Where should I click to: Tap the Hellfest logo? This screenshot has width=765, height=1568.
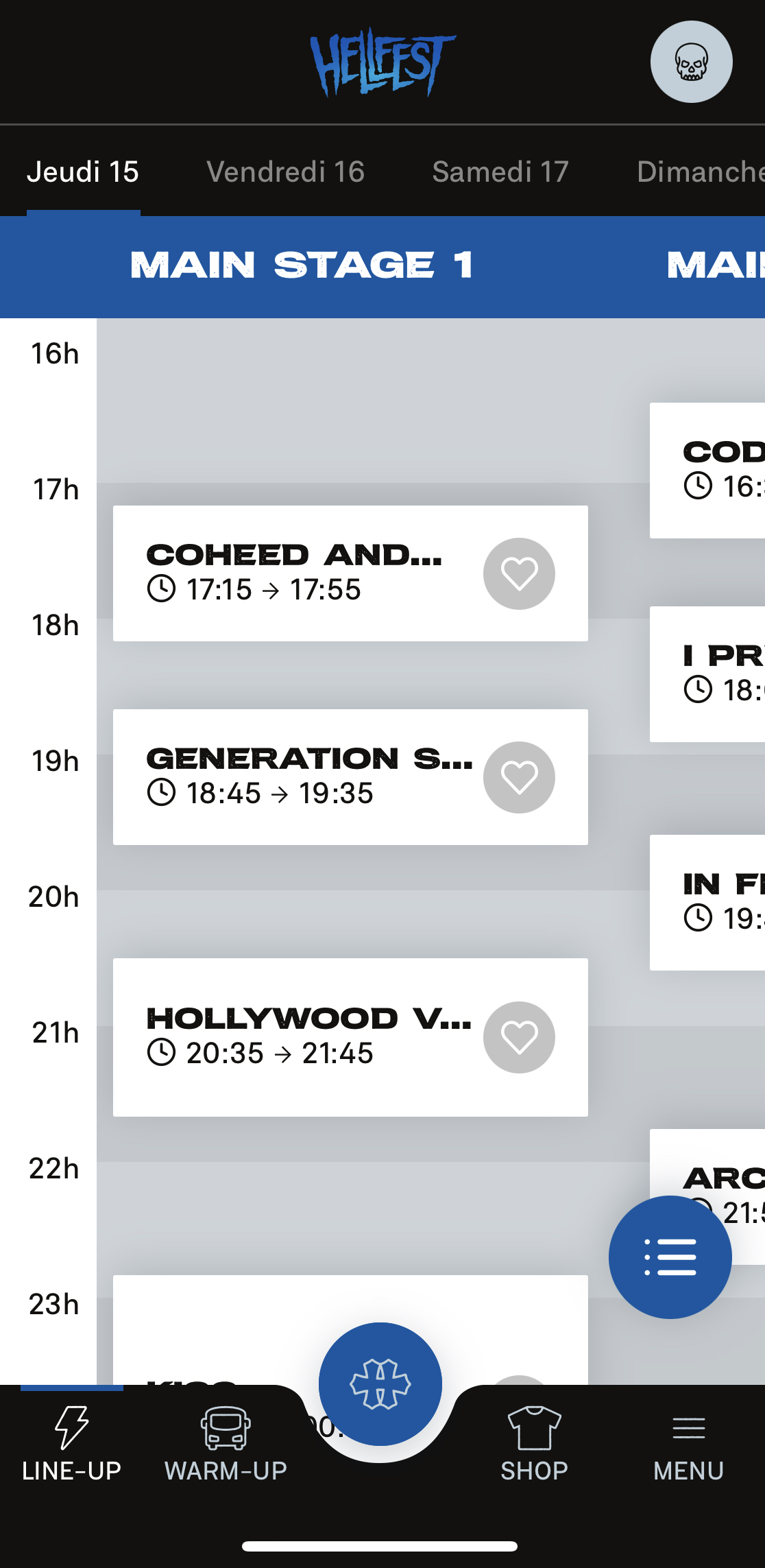382,62
